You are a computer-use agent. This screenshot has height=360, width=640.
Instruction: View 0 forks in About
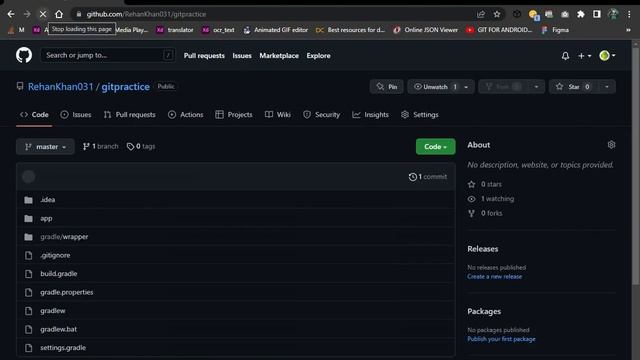pos(486,213)
